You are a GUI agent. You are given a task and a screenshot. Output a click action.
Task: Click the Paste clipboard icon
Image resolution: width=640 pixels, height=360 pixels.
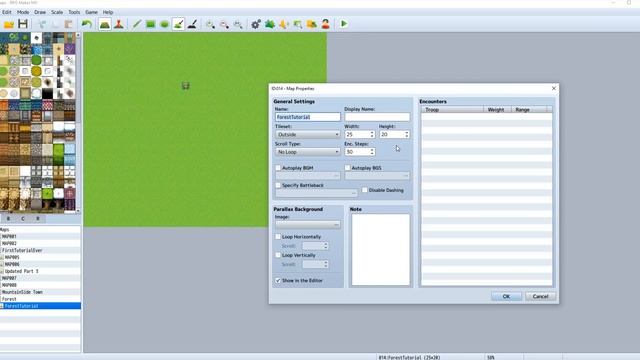point(69,24)
